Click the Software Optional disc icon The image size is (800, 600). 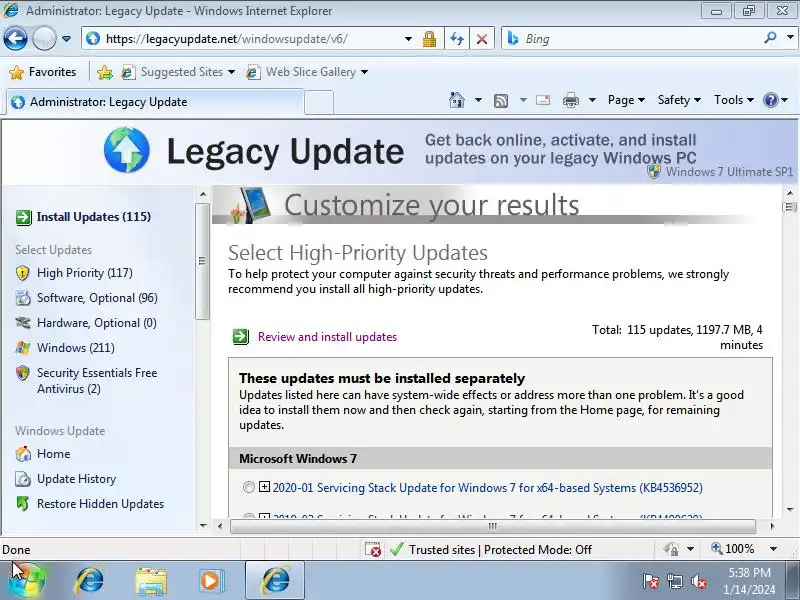point(22,298)
